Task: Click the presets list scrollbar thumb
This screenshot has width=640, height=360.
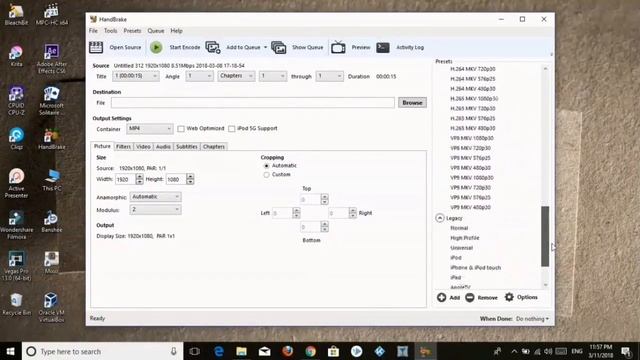Action: pos(545,236)
